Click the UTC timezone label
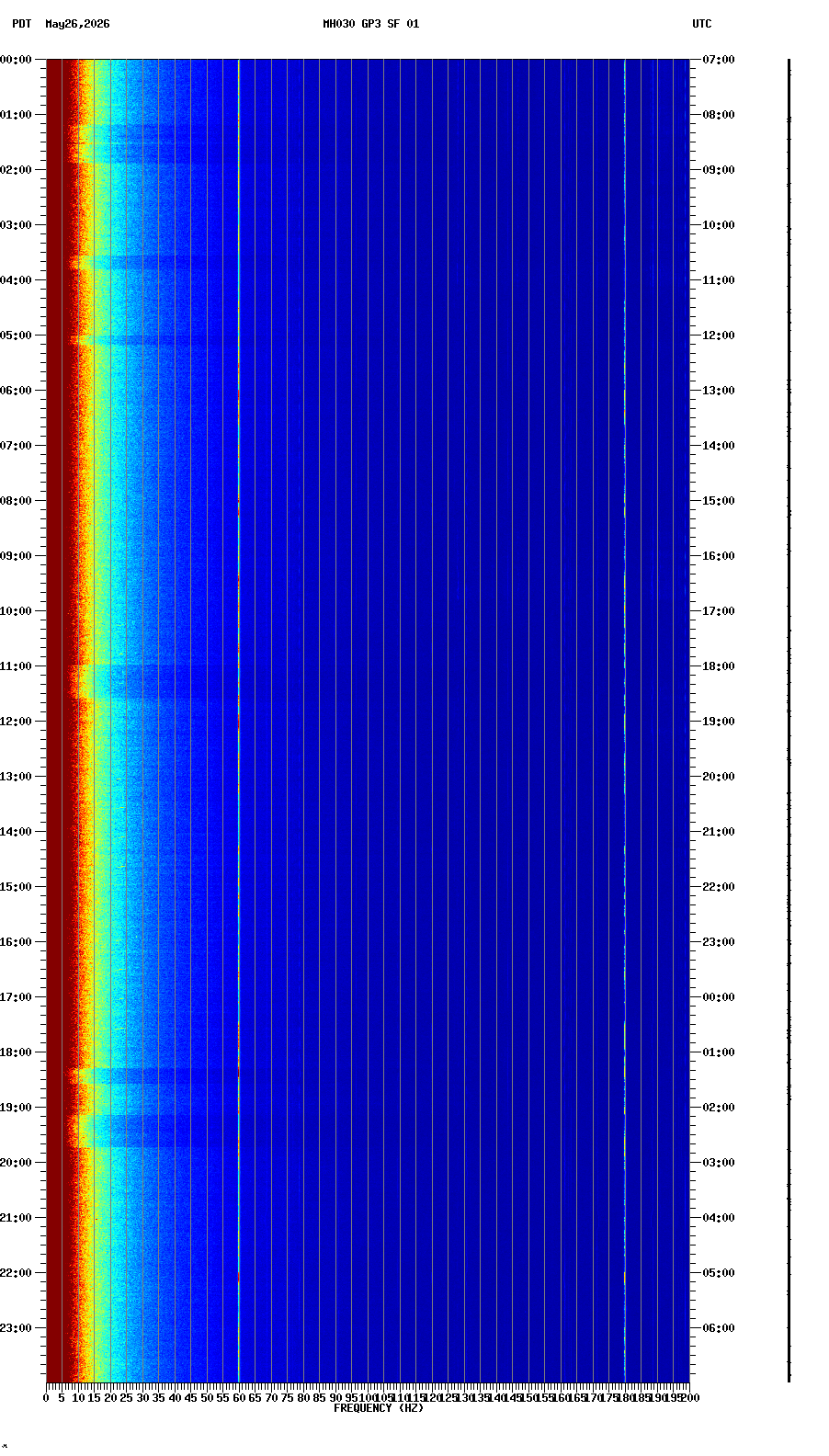Screen dimensions: 829x1456 click(702, 24)
